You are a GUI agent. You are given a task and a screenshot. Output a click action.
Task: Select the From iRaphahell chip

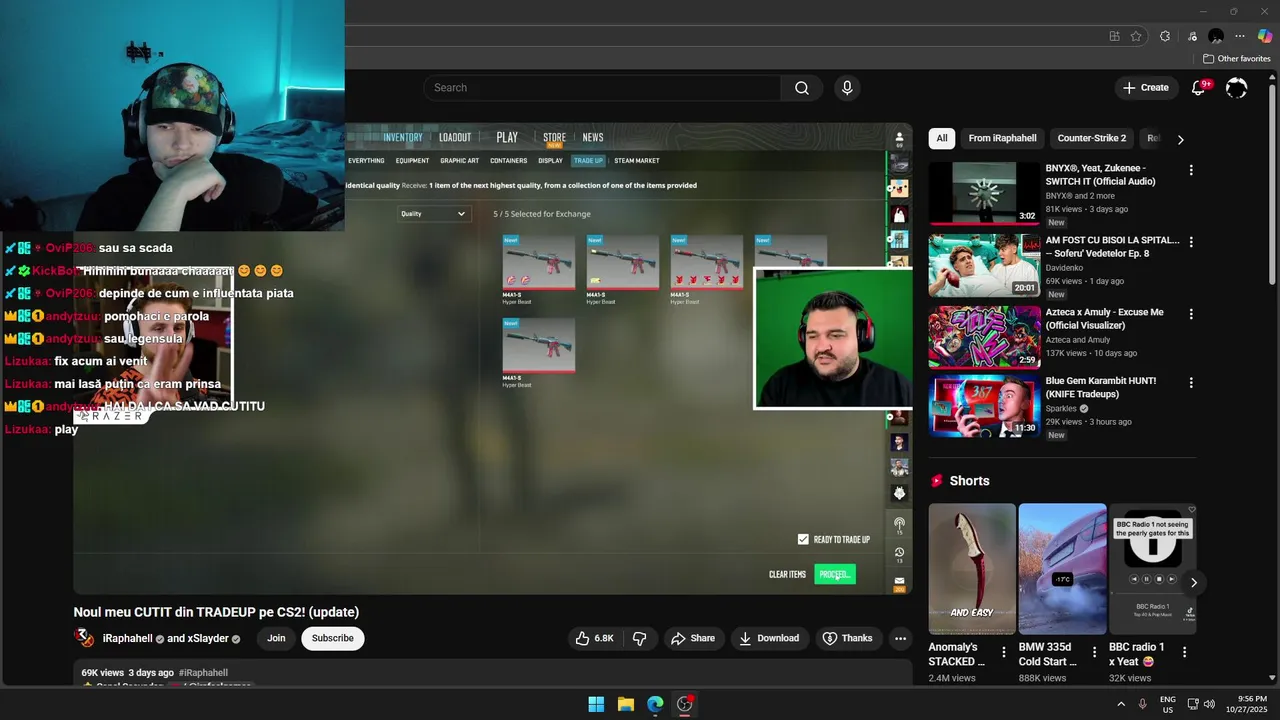click(x=1003, y=138)
